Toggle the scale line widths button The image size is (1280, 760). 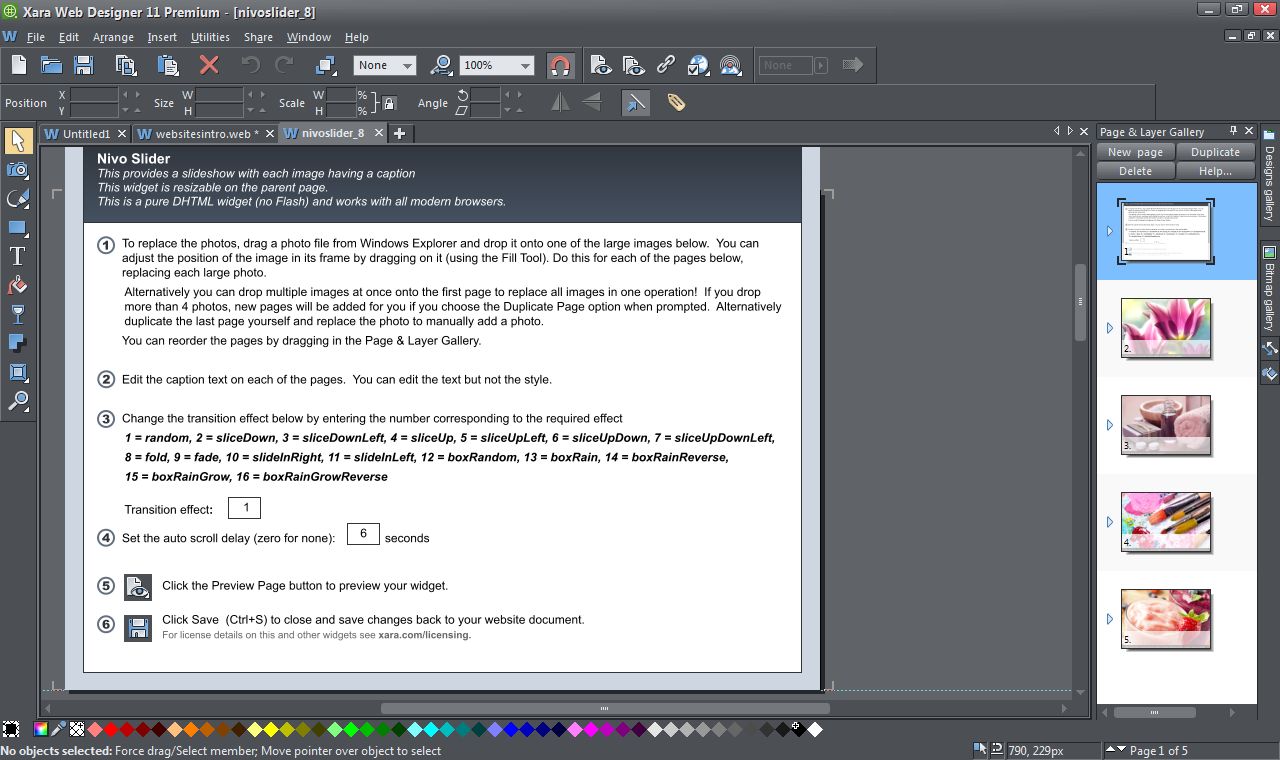tap(635, 102)
